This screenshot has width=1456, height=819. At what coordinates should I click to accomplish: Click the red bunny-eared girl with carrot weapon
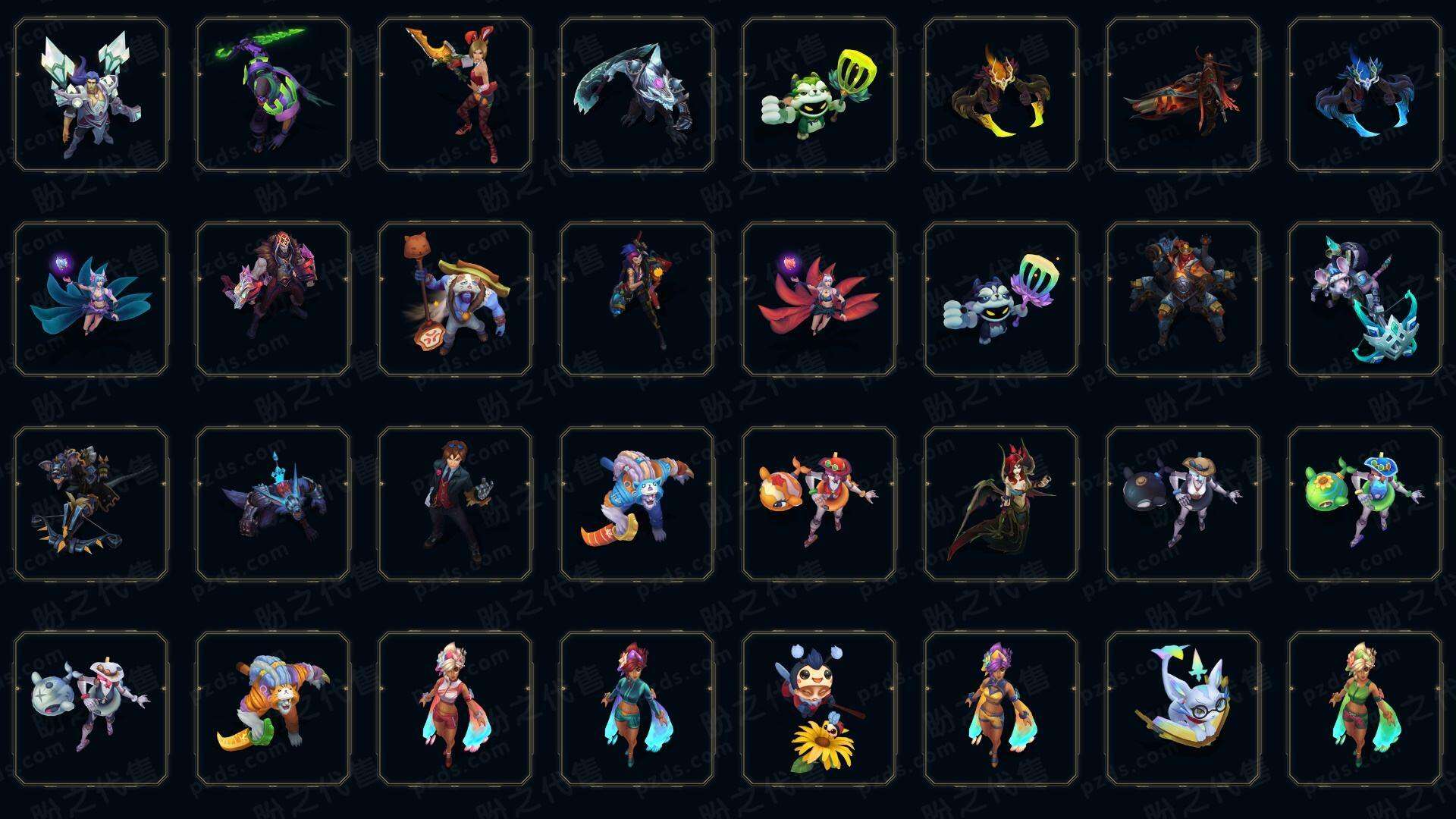[455, 95]
